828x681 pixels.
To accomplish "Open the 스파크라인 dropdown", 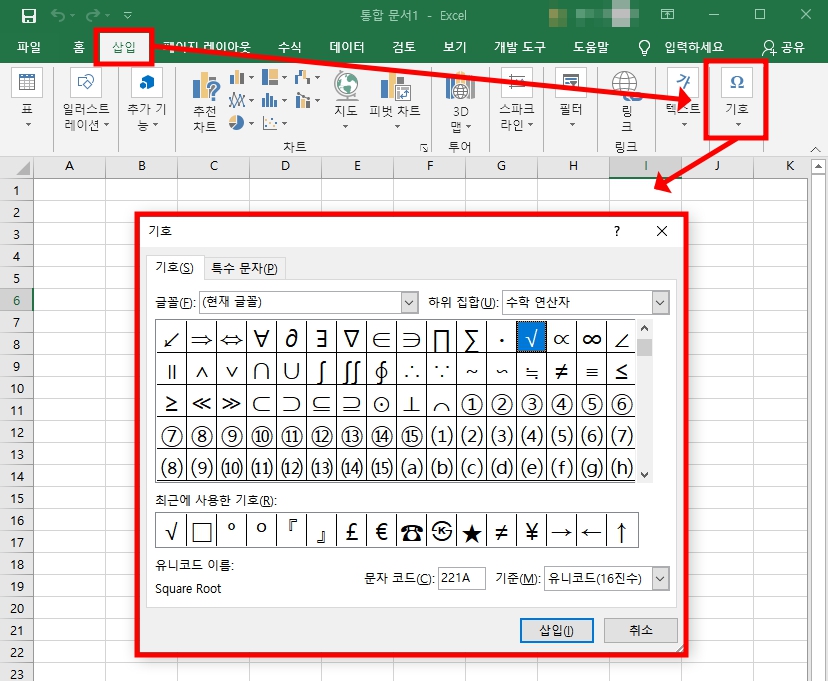I will point(516,100).
